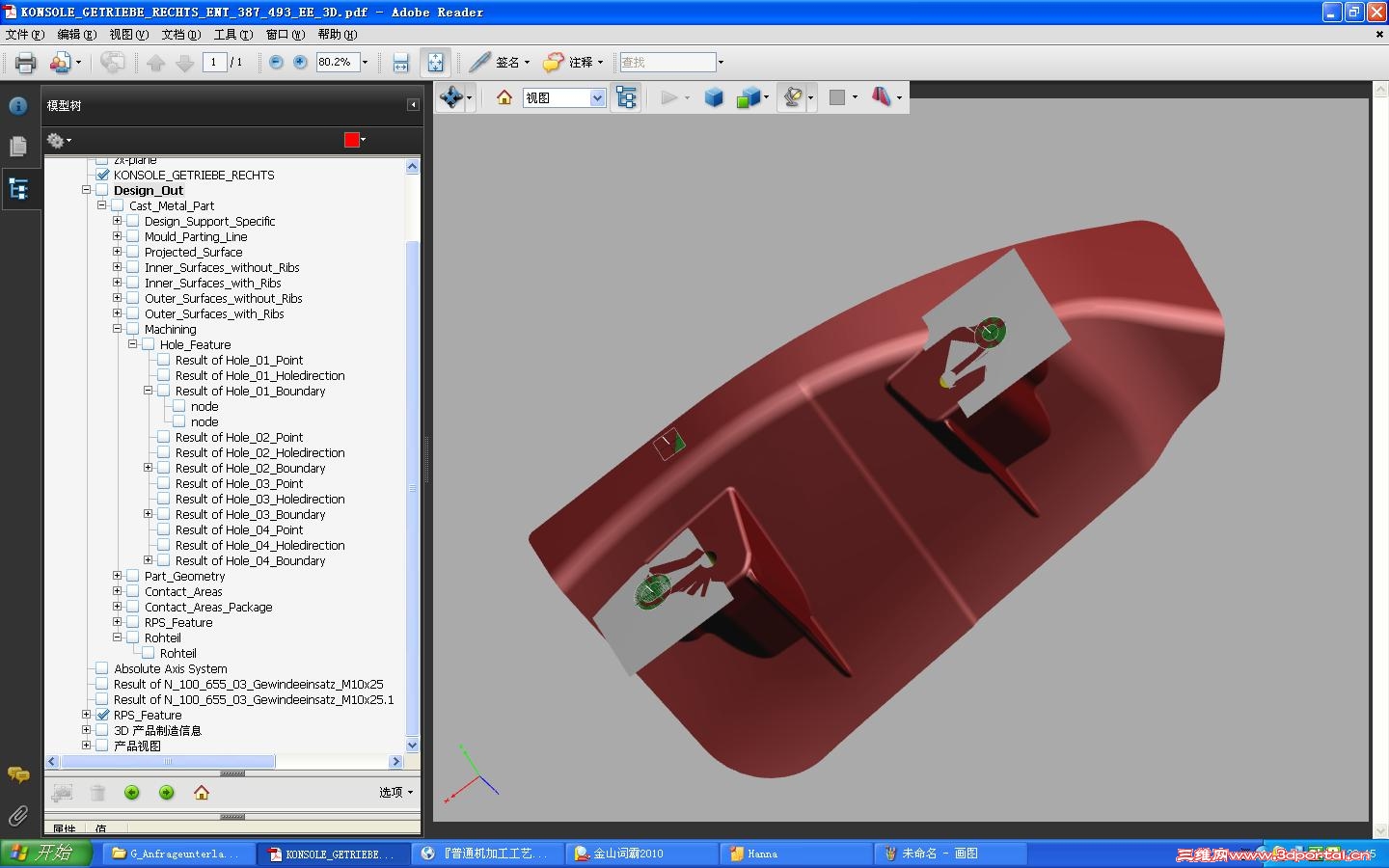Open the 文档 menu
The image size is (1389, 868).
click(x=180, y=35)
